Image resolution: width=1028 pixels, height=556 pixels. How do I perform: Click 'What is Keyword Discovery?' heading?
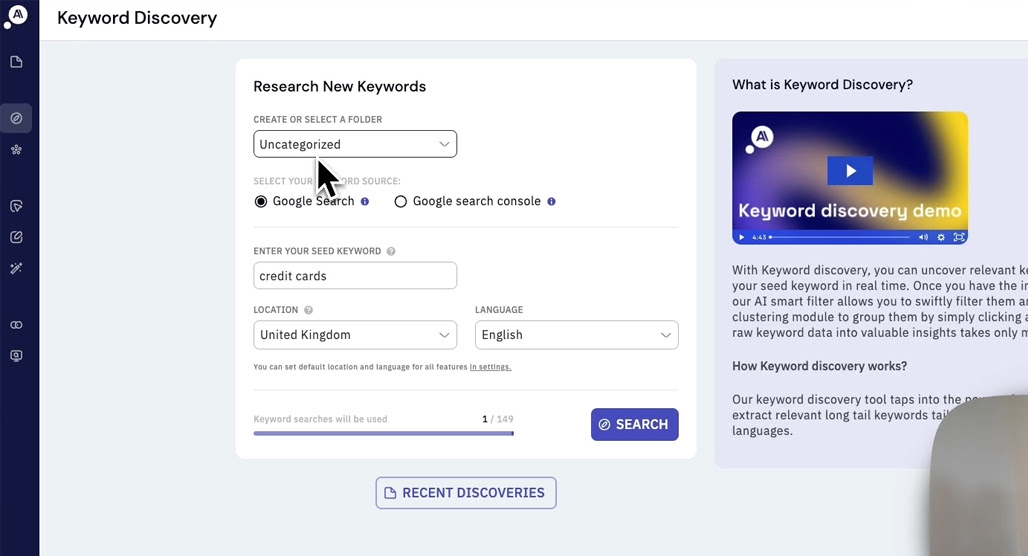tap(822, 85)
